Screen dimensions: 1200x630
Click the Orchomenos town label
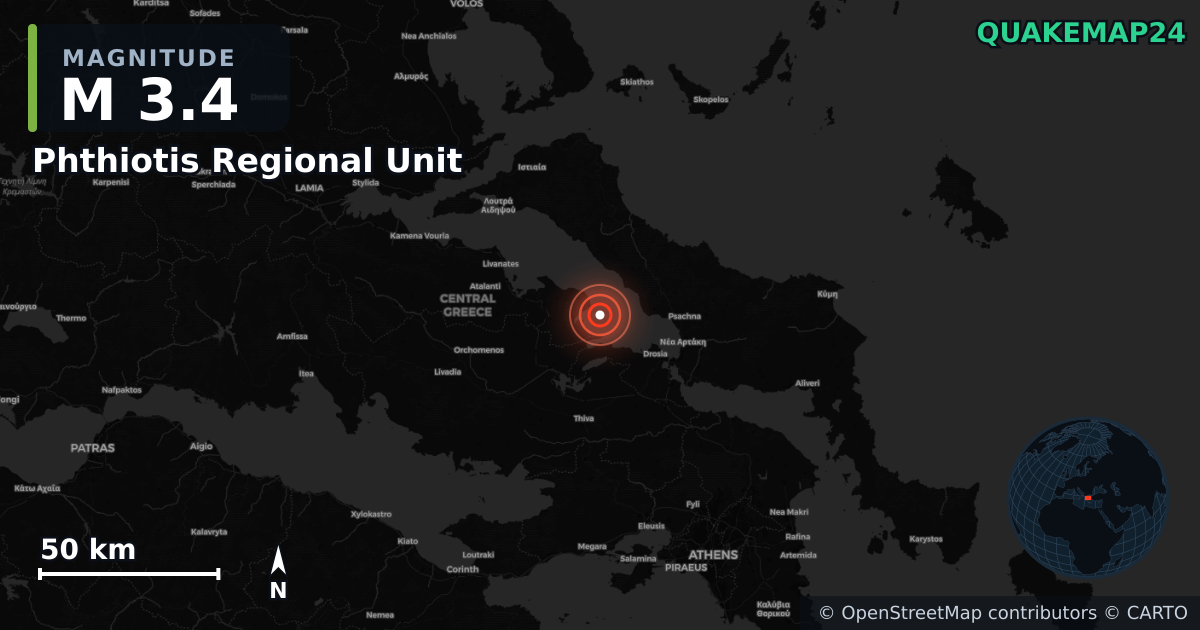click(479, 350)
